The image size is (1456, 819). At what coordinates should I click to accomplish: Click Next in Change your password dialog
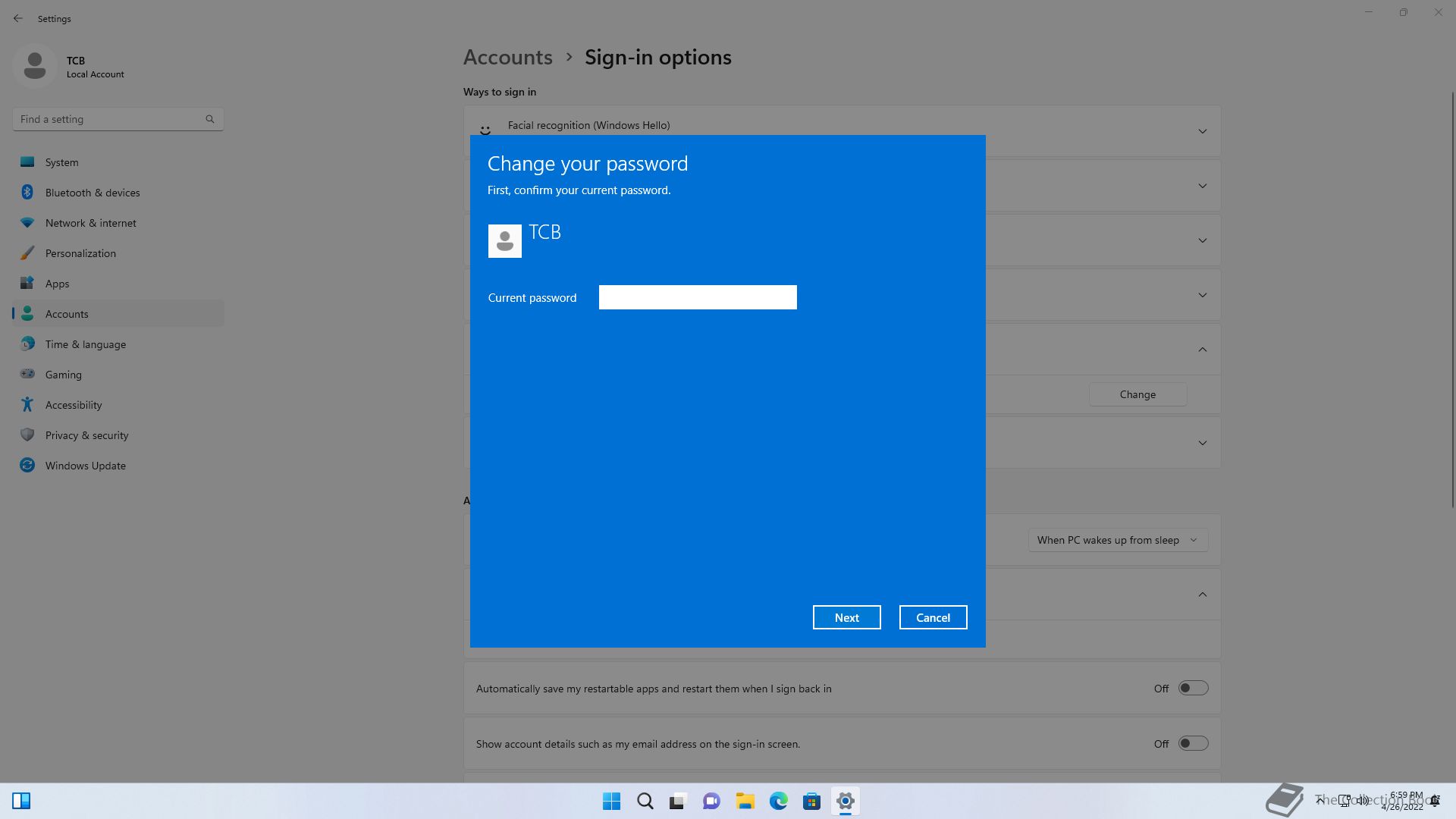[846, 617]
